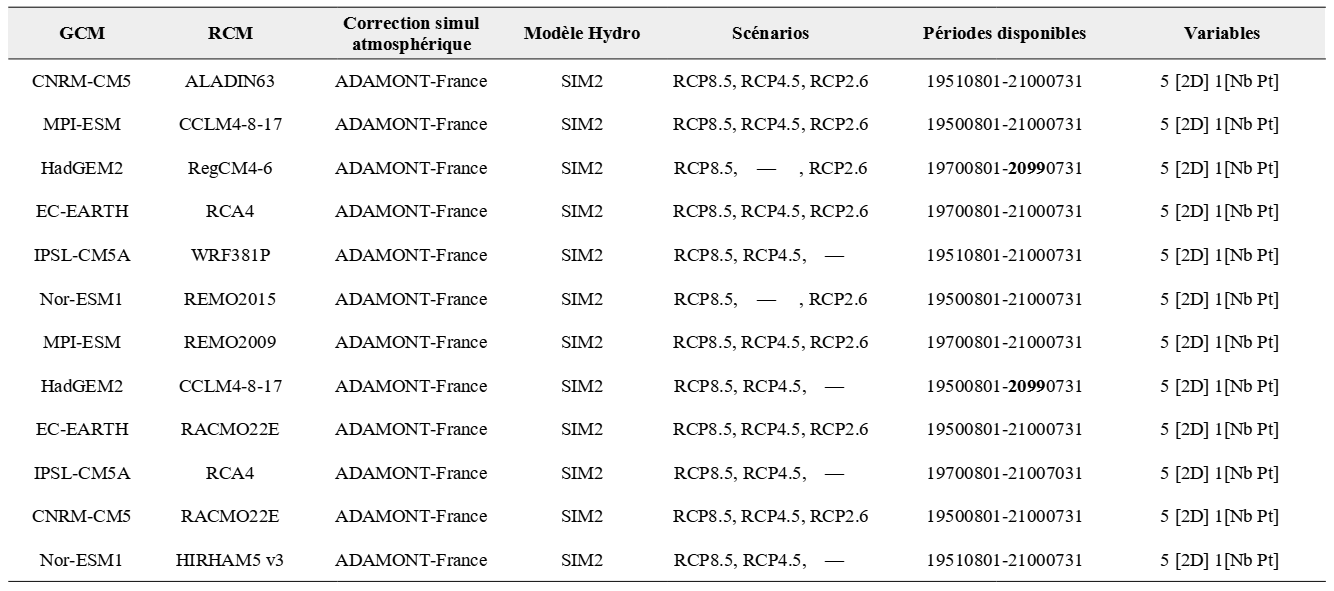Select the period 19700801-21007031 cell

click(x=1004, y=473)
